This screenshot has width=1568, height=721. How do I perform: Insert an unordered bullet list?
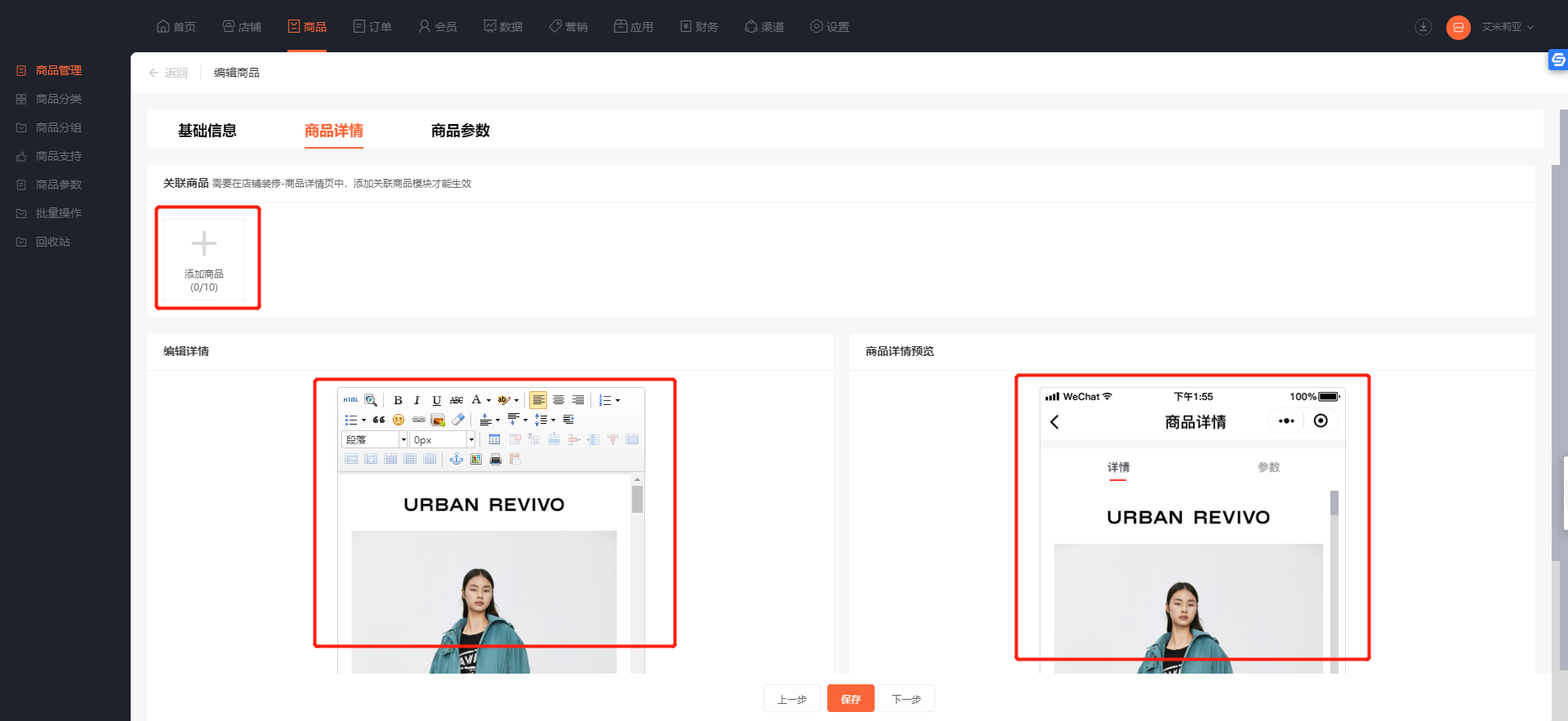351,420
